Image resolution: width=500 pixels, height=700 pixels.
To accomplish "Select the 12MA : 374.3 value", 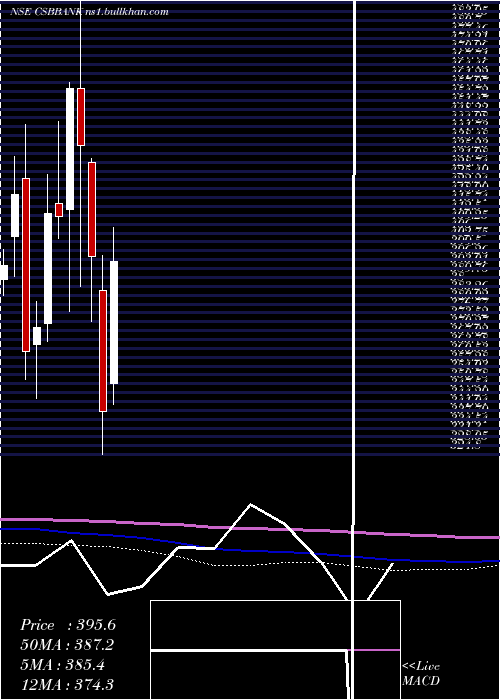I will pyautogui.click(x=67, y=684).
